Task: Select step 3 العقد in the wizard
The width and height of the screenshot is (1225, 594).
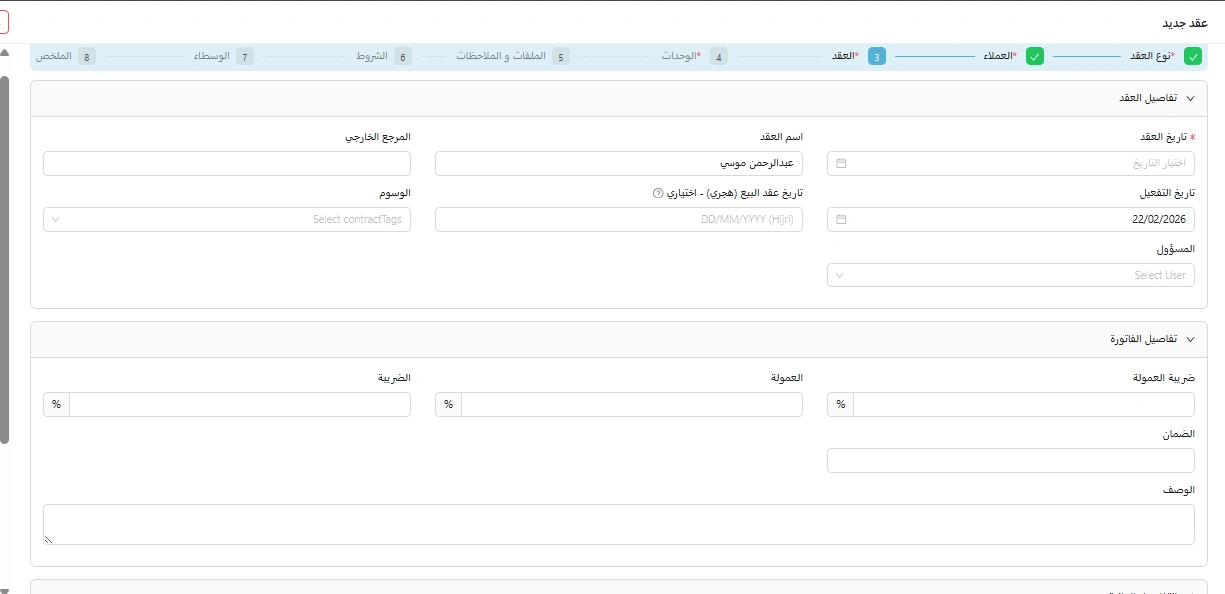Action: tap(859, 56)
